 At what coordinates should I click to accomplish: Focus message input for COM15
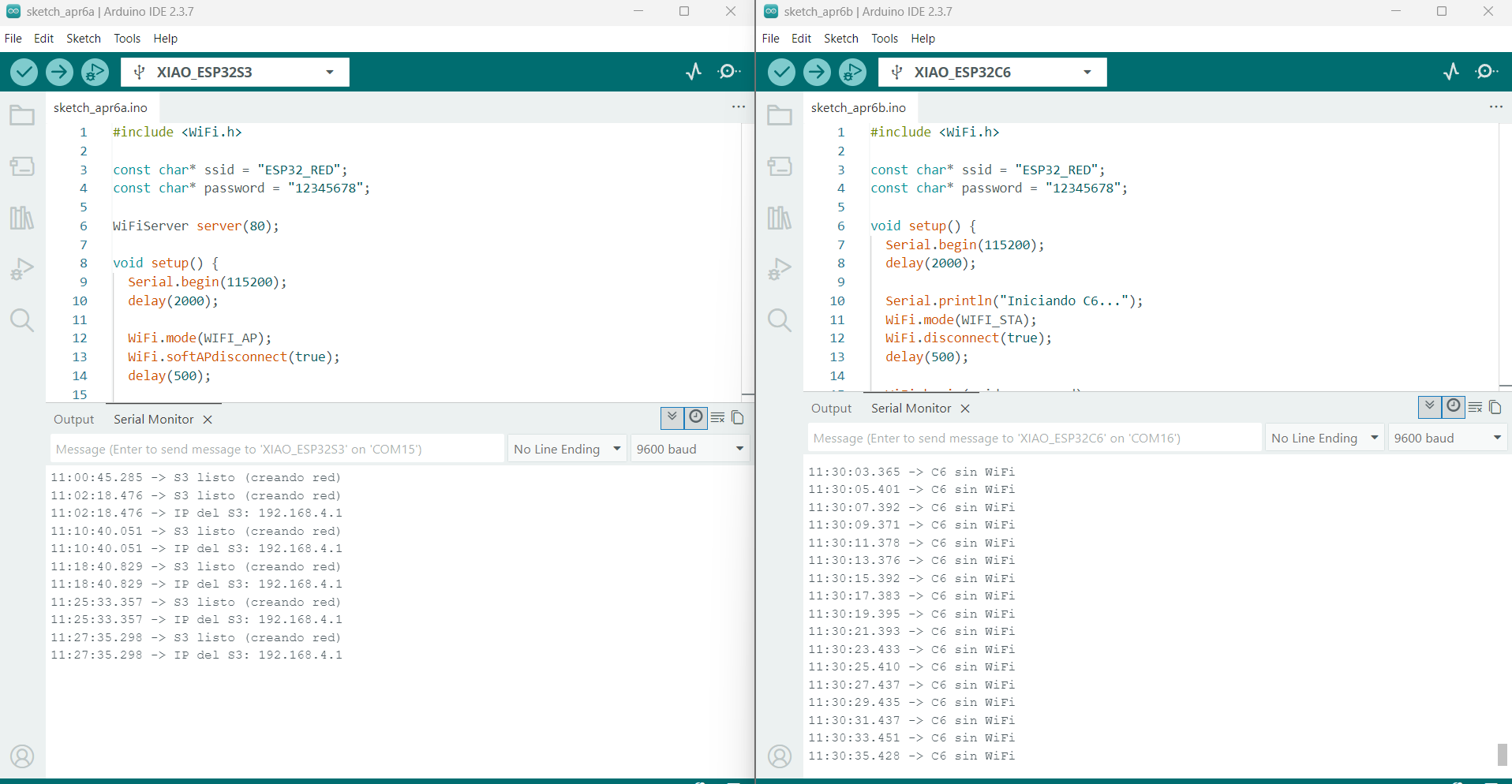[277, 449]
